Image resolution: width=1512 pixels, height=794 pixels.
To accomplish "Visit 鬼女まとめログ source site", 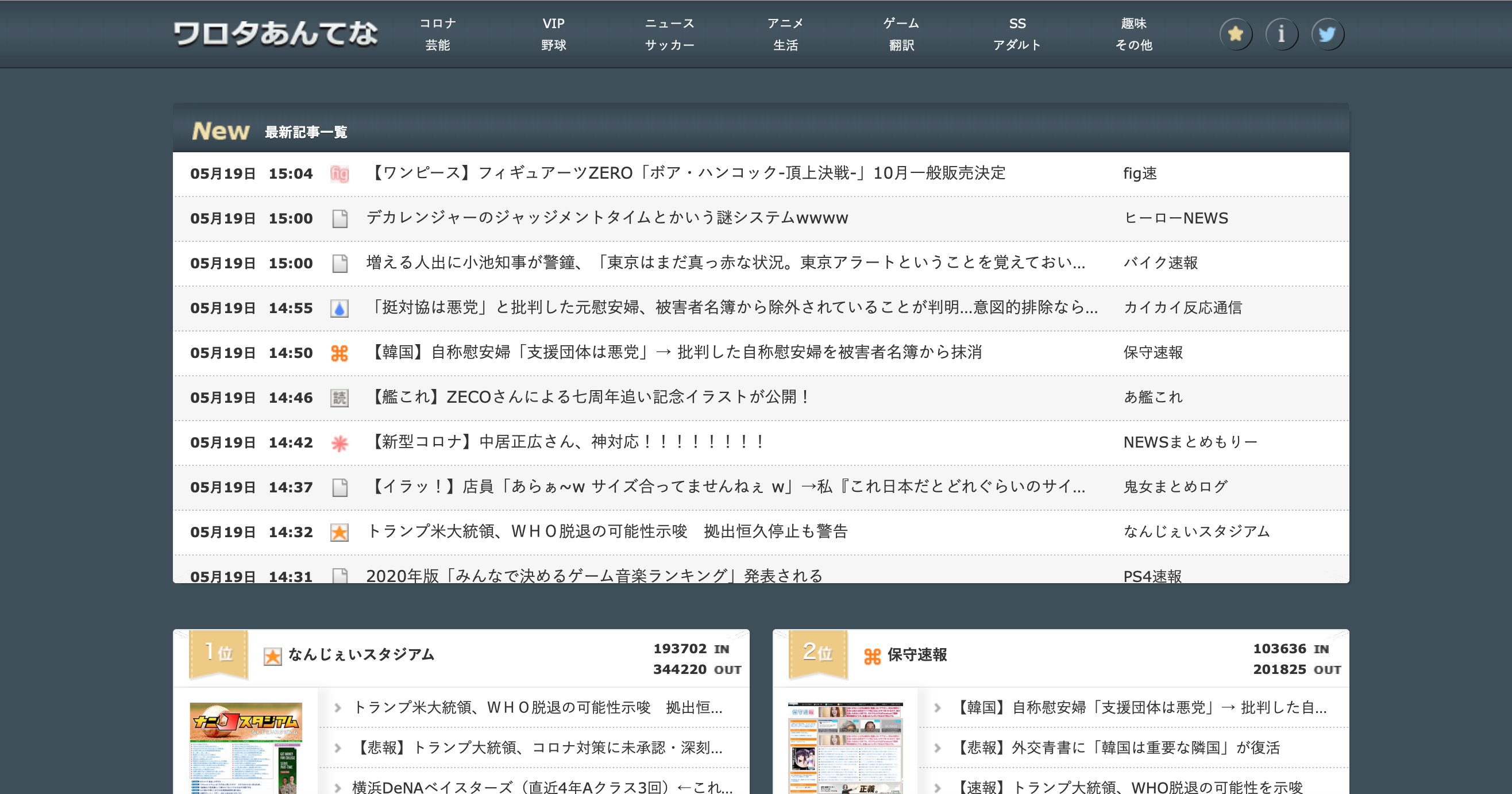I will tap(1175, 487).
